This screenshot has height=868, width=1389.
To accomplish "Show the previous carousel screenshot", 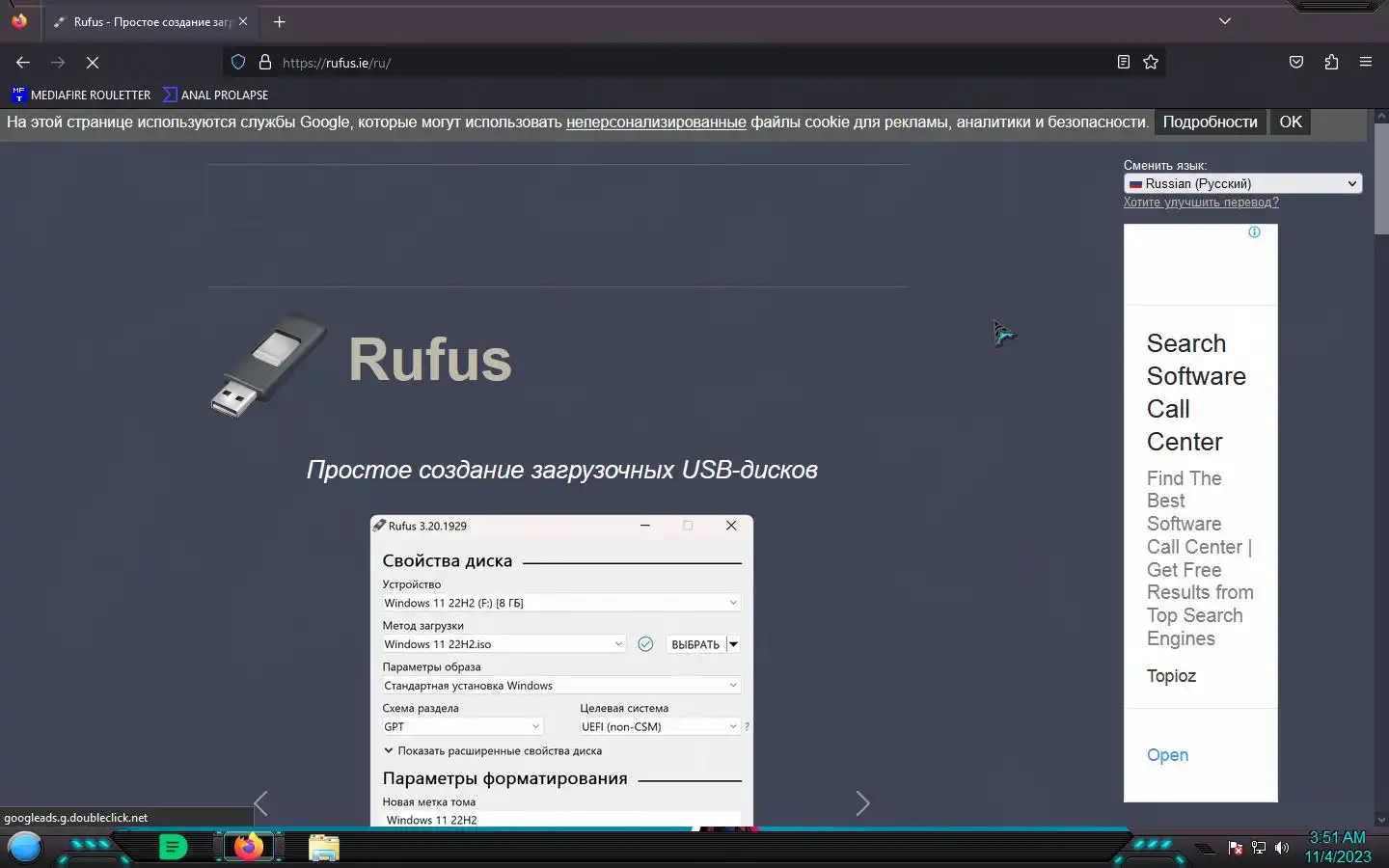I will pyautogui.click(x=260, y=803).
